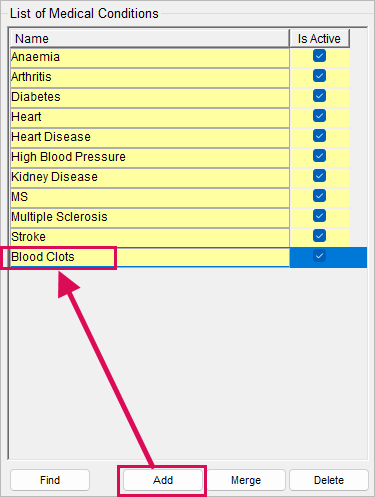
Task: Sort by the Name column header
Action: tap(150, 39)
